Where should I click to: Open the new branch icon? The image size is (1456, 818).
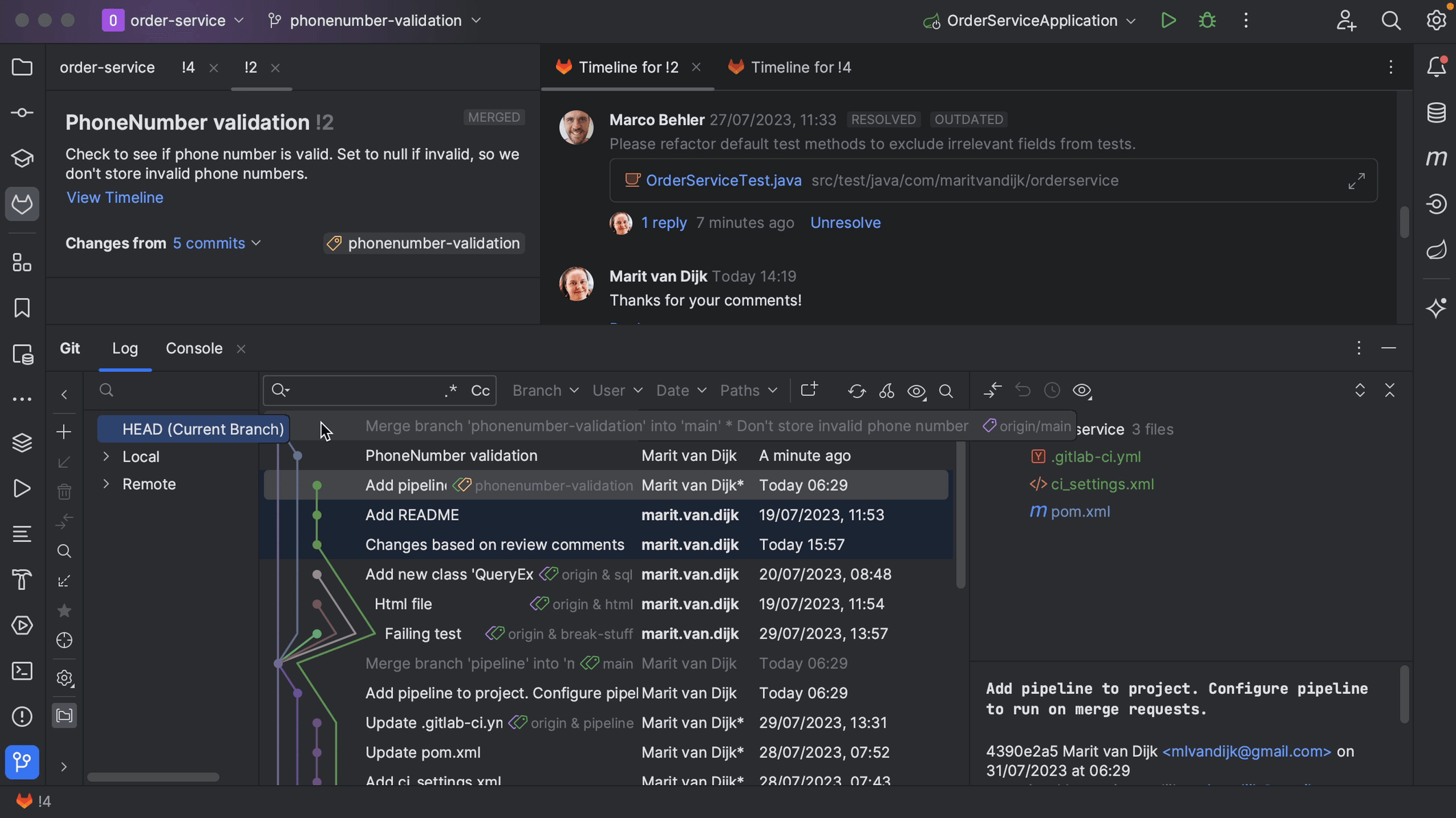click(807, 390)
